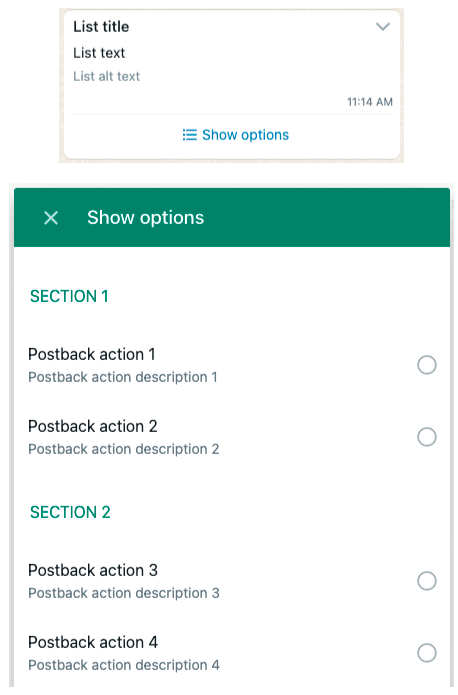Expand the chevron on List title message

tap(383, 27)
